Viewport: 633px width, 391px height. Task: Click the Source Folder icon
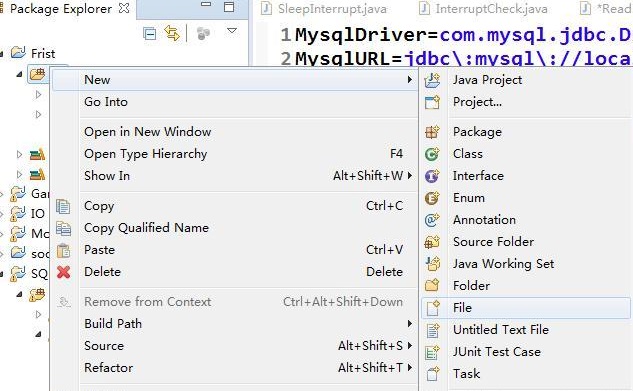click(x=432, y=242)
